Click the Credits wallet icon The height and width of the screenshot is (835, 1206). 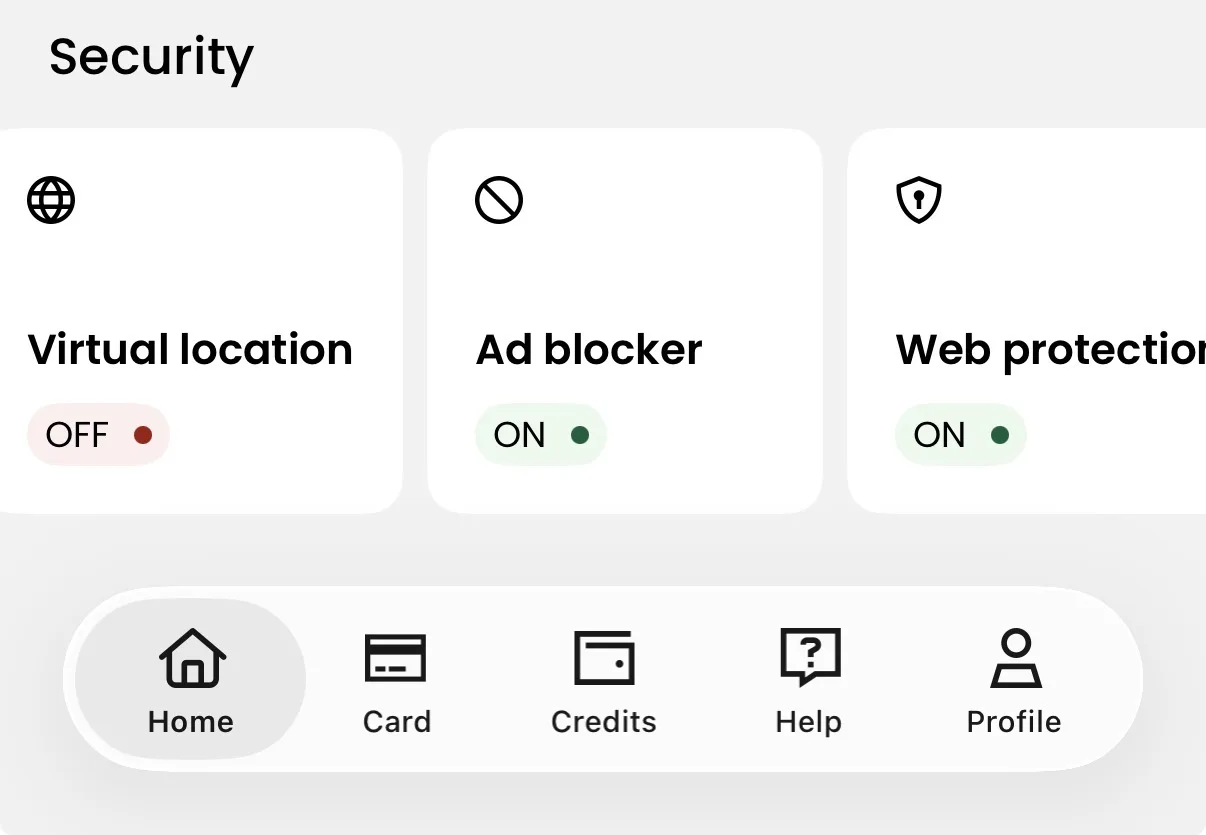[603, 657]
